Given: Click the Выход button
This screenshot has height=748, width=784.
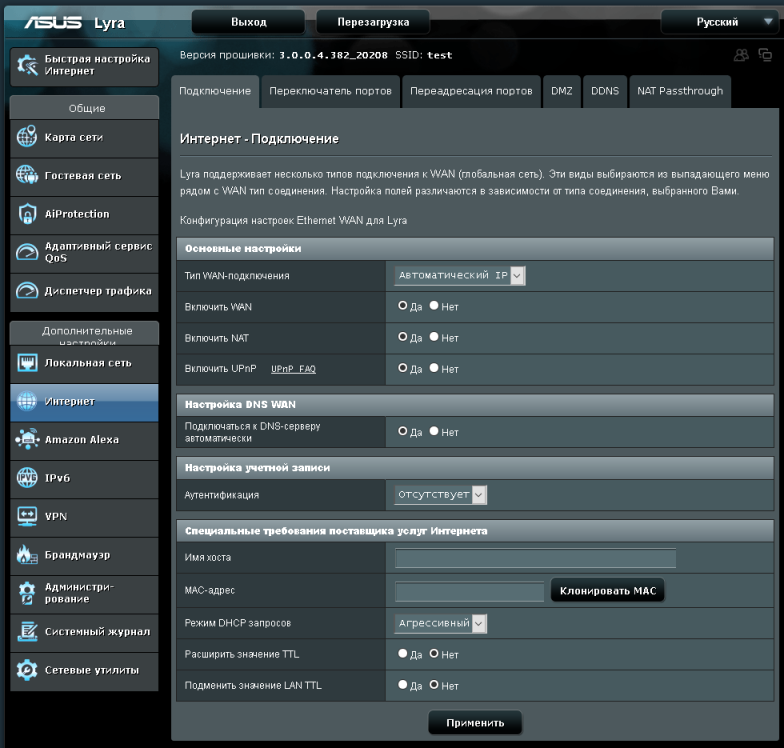Looking at the screenshot, I should [x=248, y=22].
